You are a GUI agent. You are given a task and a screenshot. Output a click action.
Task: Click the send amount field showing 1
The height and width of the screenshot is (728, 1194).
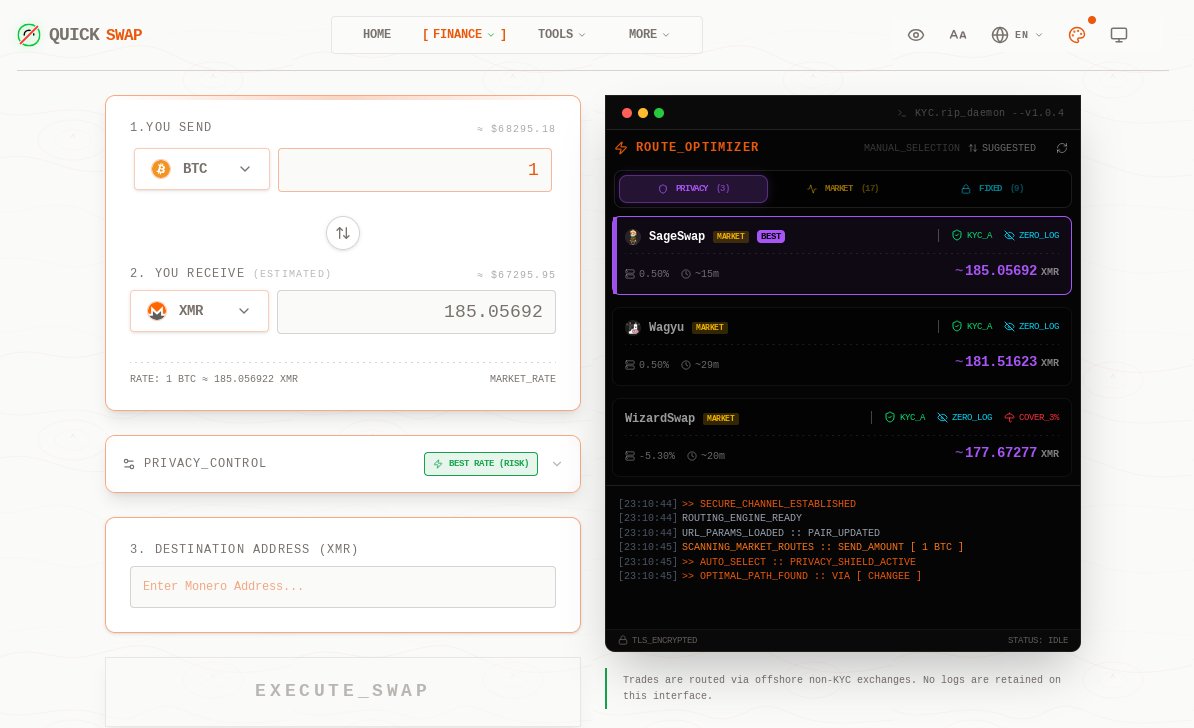click(415, 170)
